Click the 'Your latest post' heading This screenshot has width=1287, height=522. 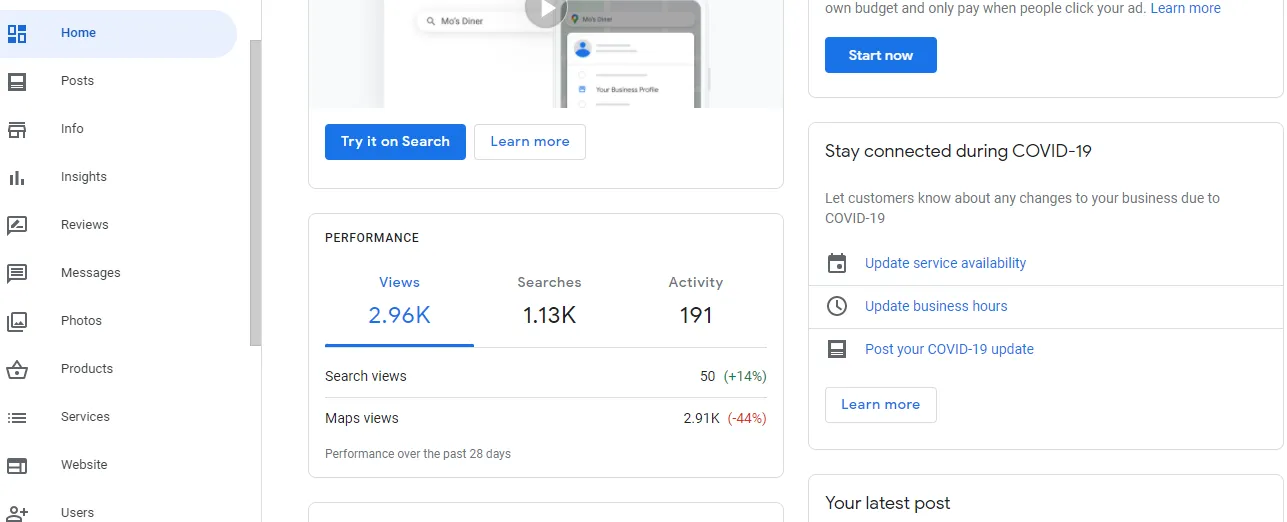click(x=888, y=504)
